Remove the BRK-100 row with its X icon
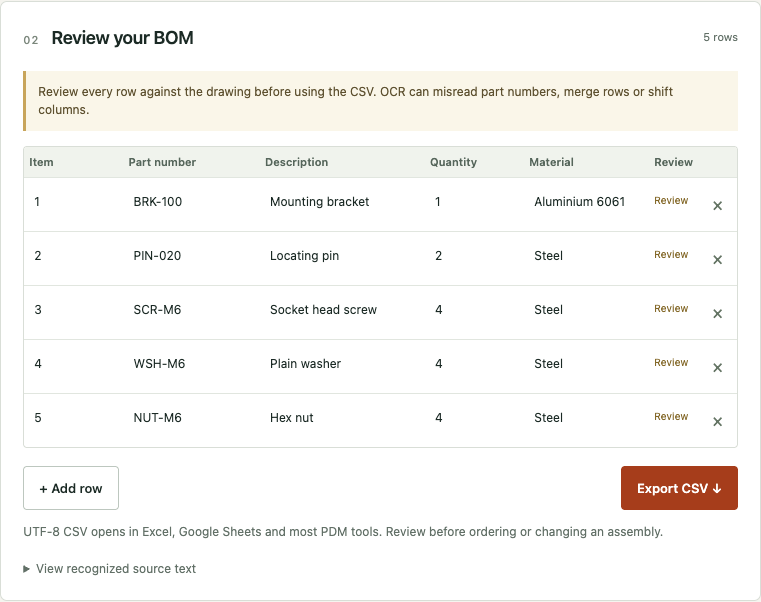The image size is (761, 602). pyautogui.click(x=717, y=206)
